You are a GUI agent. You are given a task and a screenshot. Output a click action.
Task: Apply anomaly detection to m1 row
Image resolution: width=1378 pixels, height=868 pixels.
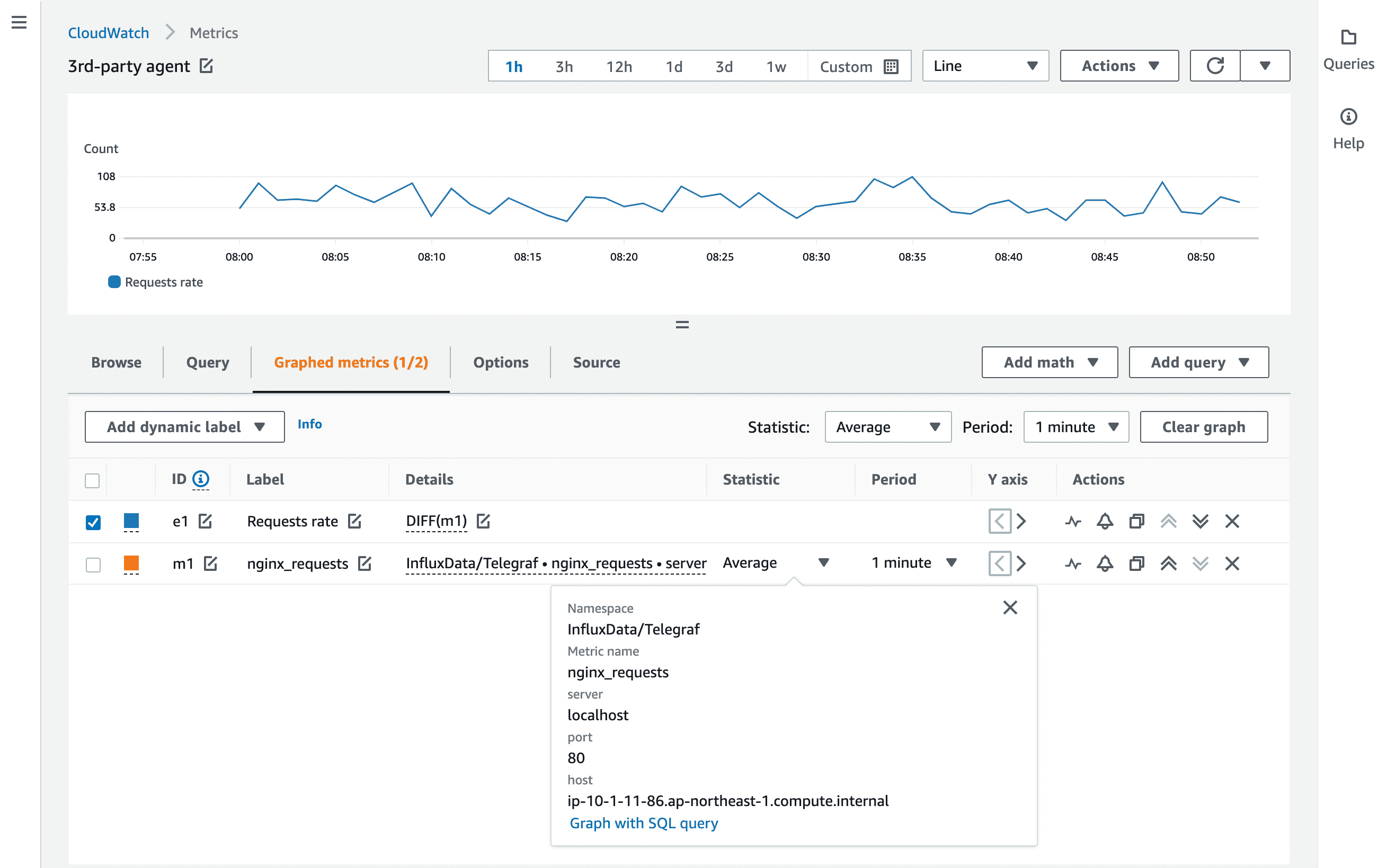coord(1073,563)
